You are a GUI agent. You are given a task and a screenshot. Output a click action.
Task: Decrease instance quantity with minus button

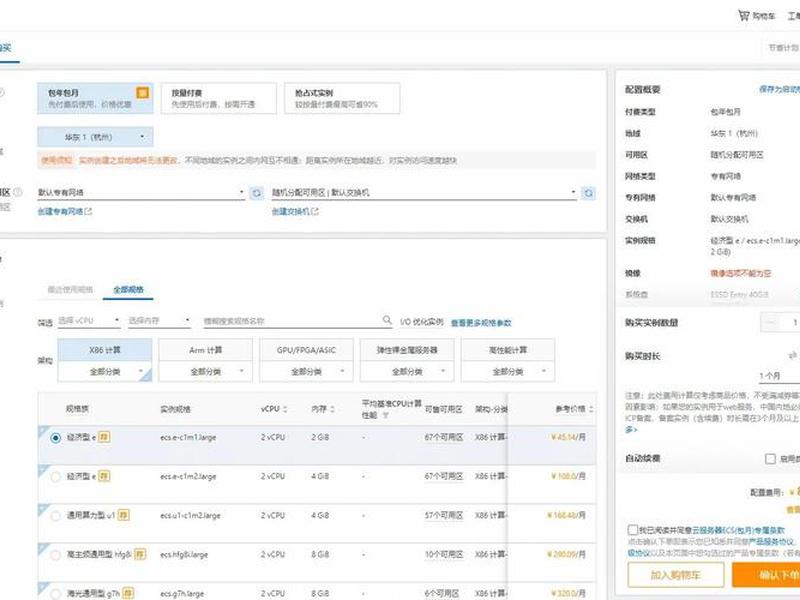[x=771, y=322]
